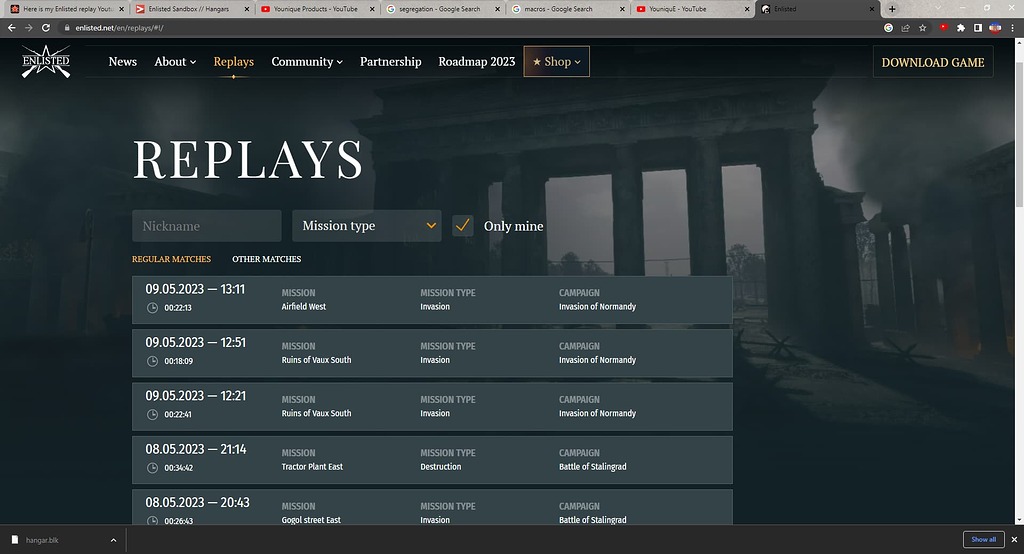Image resolution: width=1024 pixels, height=554 pixels.
Task: Go back using the browser back arrow
Action: pos(11,28)
